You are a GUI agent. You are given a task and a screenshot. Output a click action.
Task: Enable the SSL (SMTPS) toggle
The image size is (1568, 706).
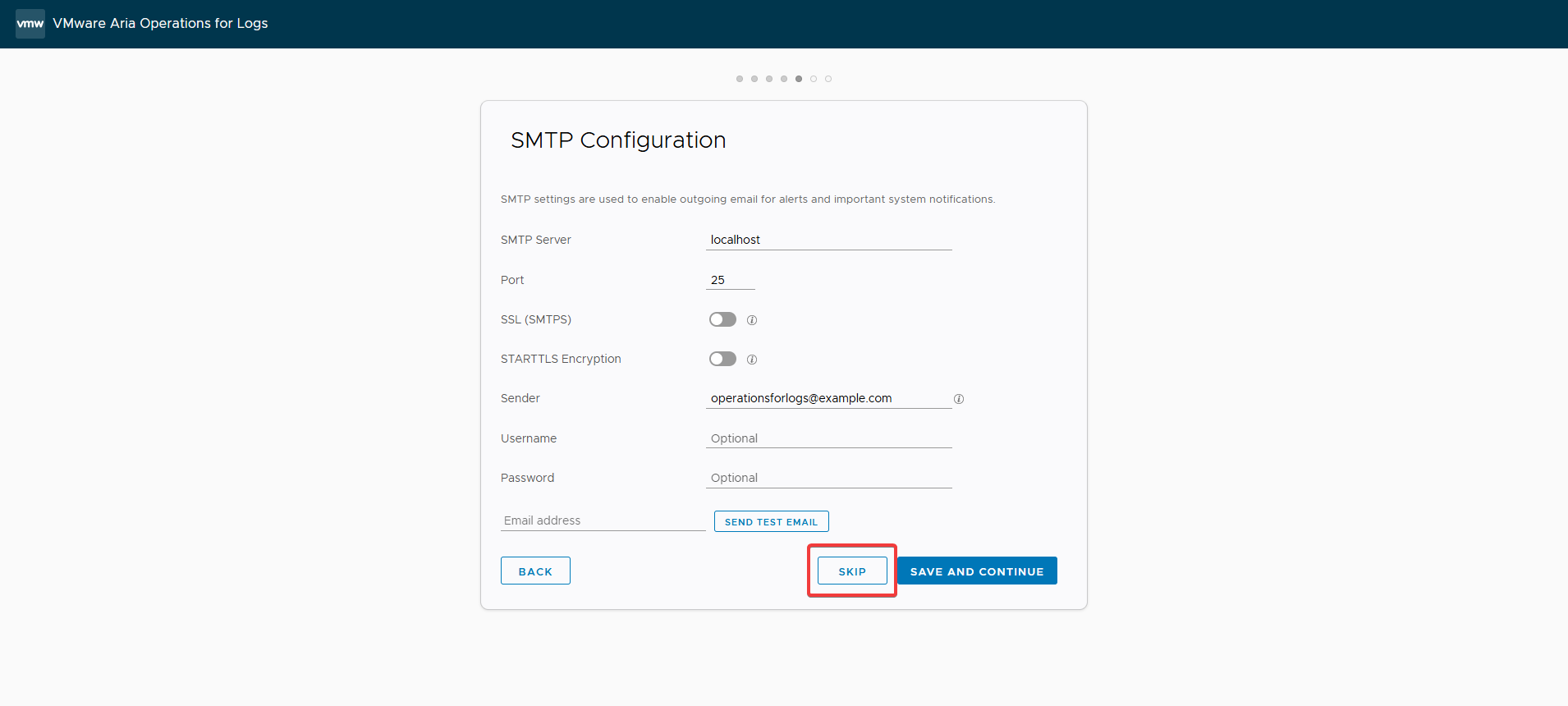click(x=723, y=319)
